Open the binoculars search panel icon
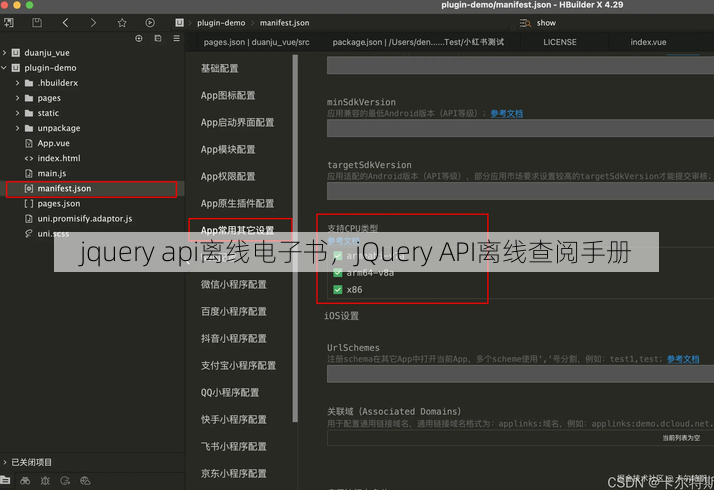The width and height of the screenshot is (714, 490). pyautogui.click(x=25, y=480)
